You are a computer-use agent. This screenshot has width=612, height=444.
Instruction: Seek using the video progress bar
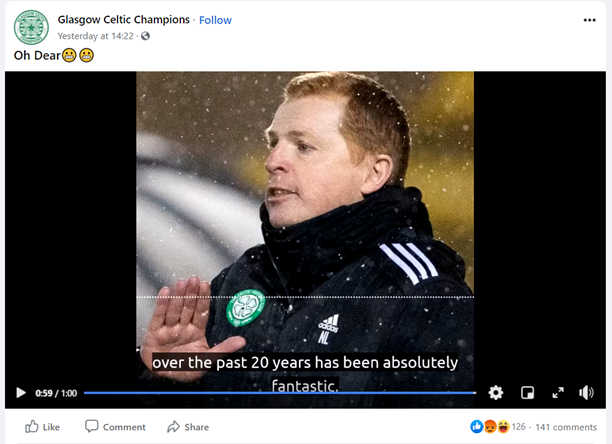[280, 393]
